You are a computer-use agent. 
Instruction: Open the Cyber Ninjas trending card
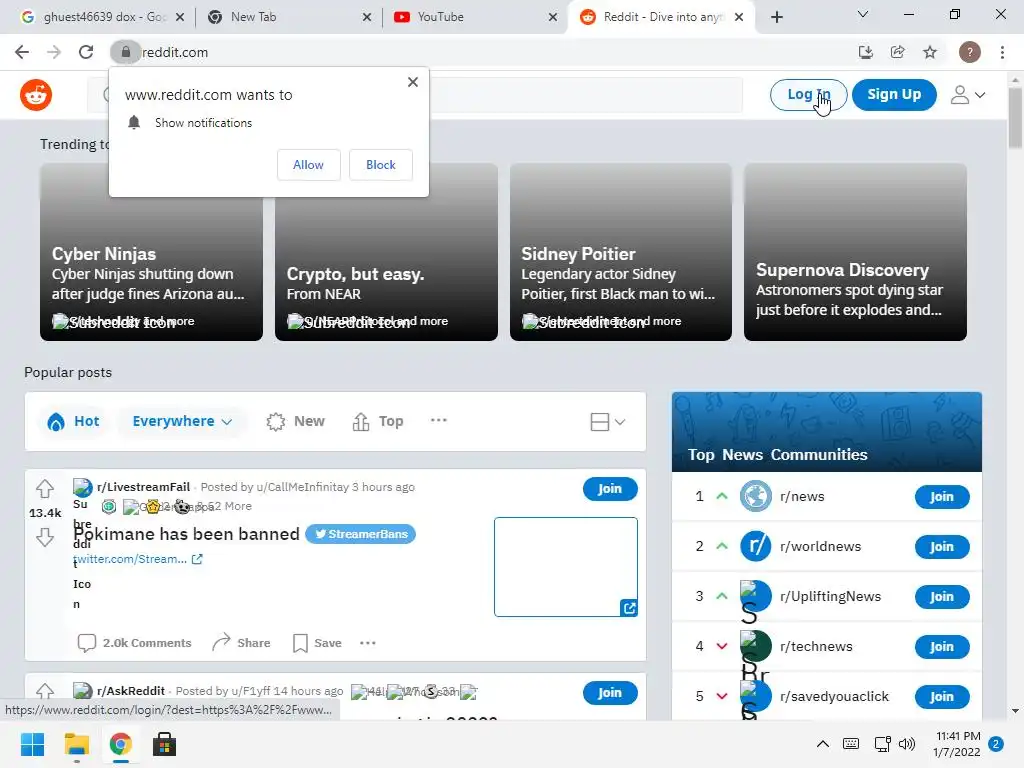152,252
